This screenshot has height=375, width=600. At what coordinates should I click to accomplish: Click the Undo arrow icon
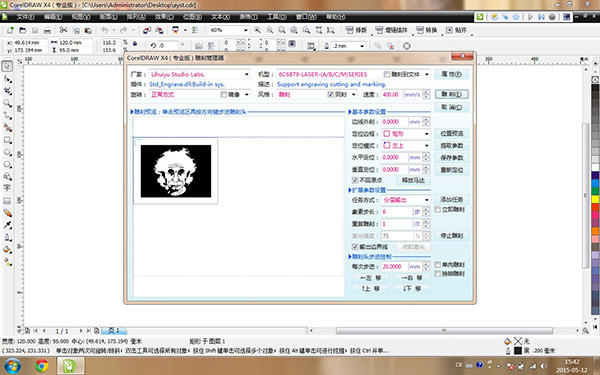click(x=104, y=30)
